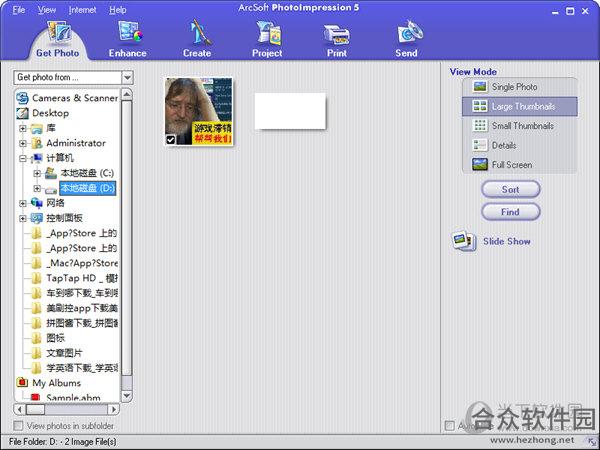This screenshot has width=600, height=450.
Task: Click the folder tree scroll down arrow
Action: [x=127, y=396]
